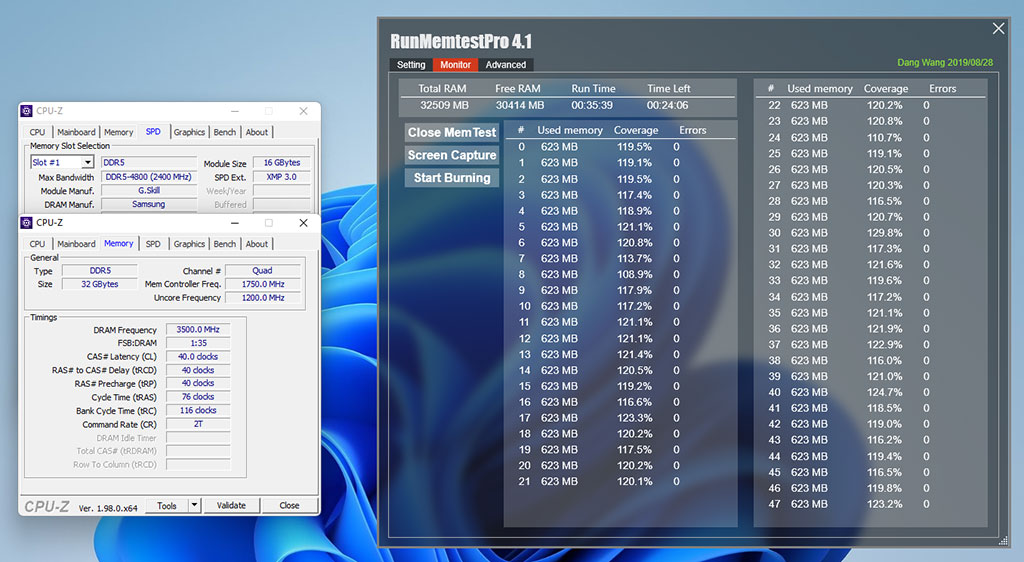Click coverage 123.2% in memtest row 47
This screenshot has width=1024, height=562.
(884, 504)
